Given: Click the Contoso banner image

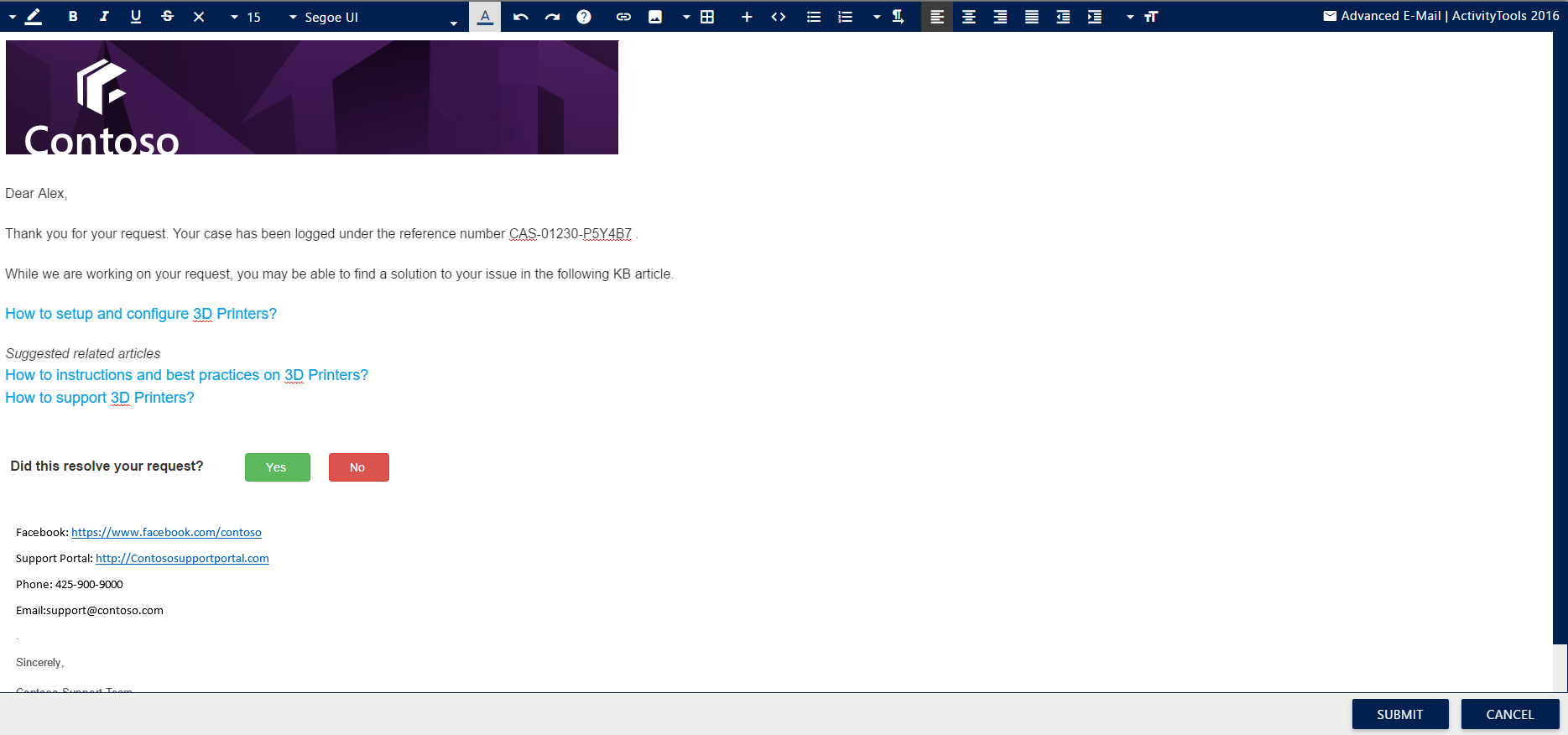Looking at the screenshot, I should [x=312, y=97].
